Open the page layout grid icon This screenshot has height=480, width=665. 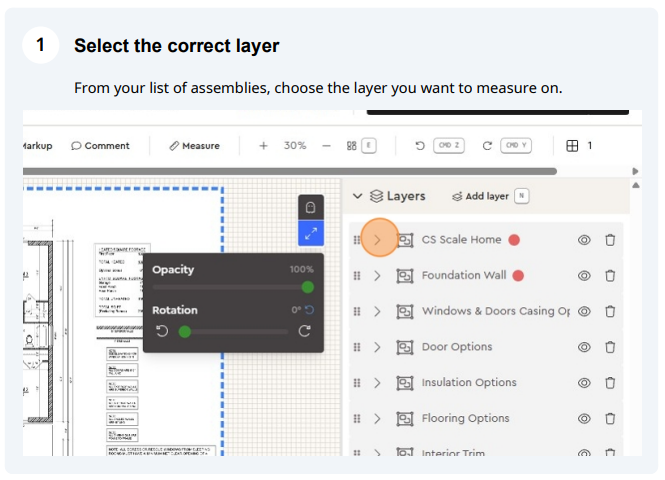pyautogui.click(x=572, y=146)
